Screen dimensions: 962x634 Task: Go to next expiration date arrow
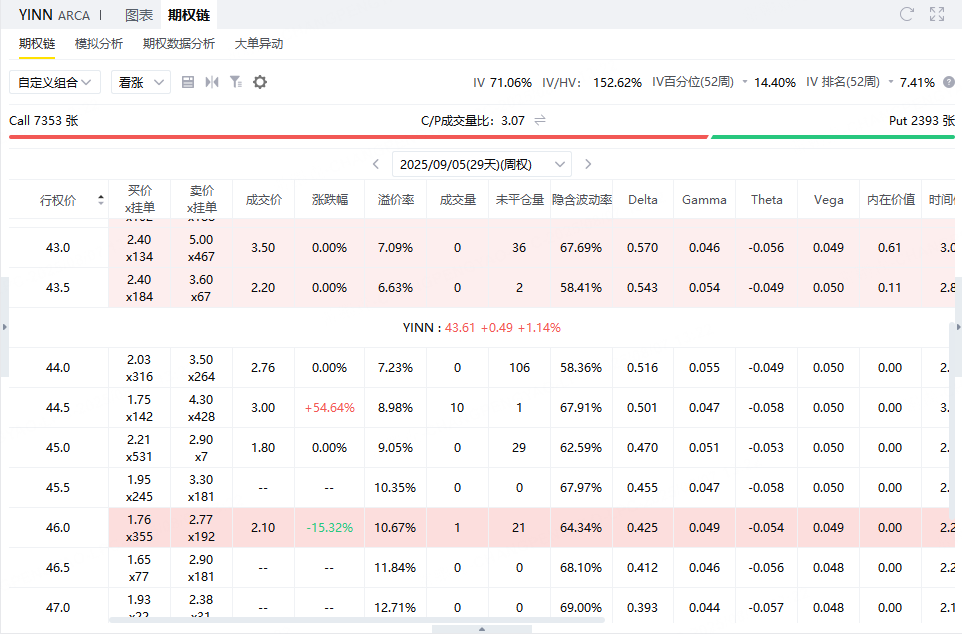tap(588, 164)
